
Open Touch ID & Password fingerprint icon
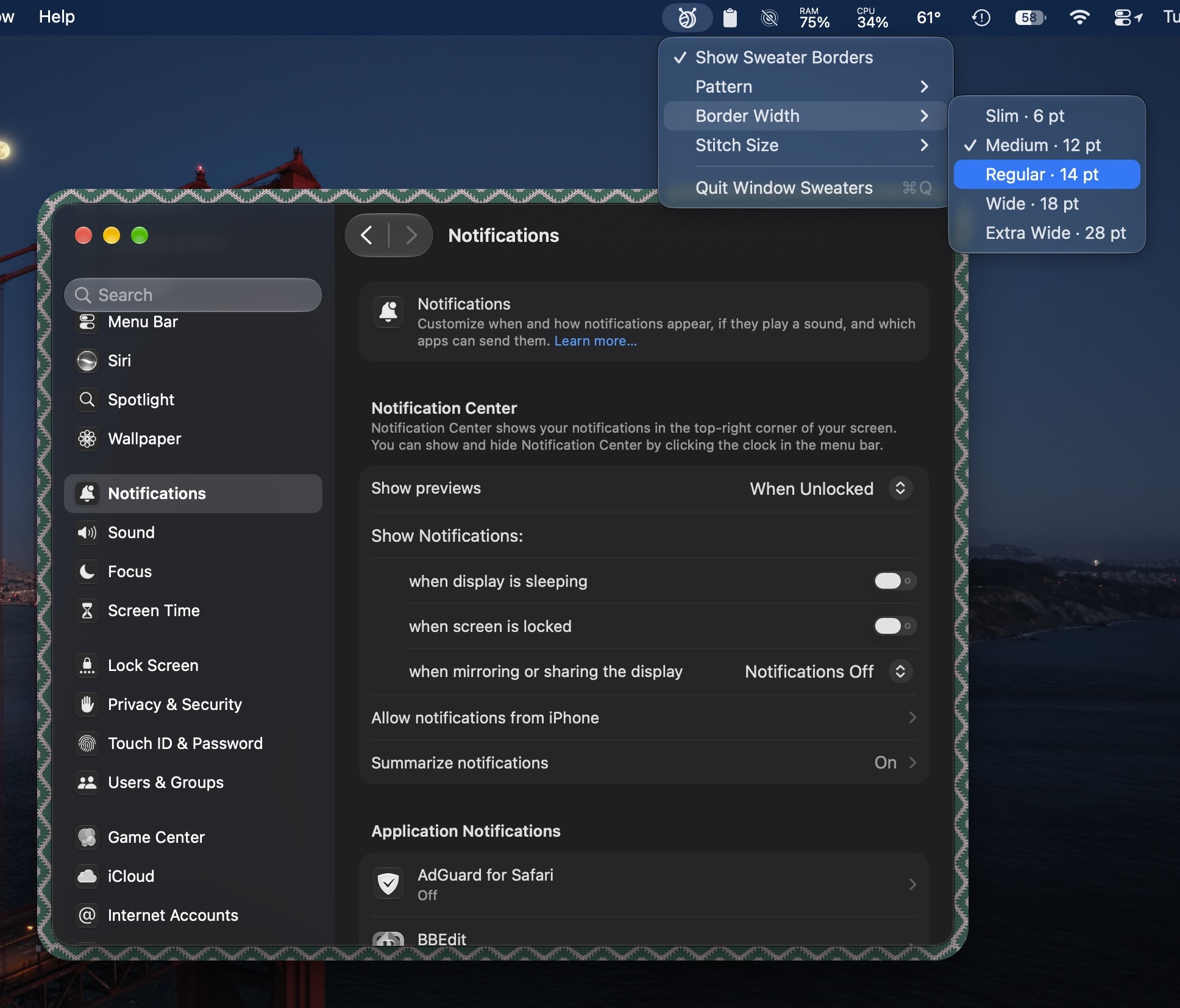click(87, 744)
